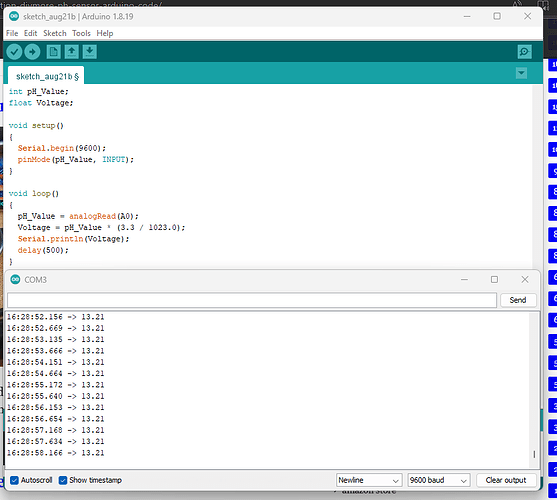Toggle the Autoscroll checkbox
This screenshot has height=500, width=557.
[x=14, y=480]
